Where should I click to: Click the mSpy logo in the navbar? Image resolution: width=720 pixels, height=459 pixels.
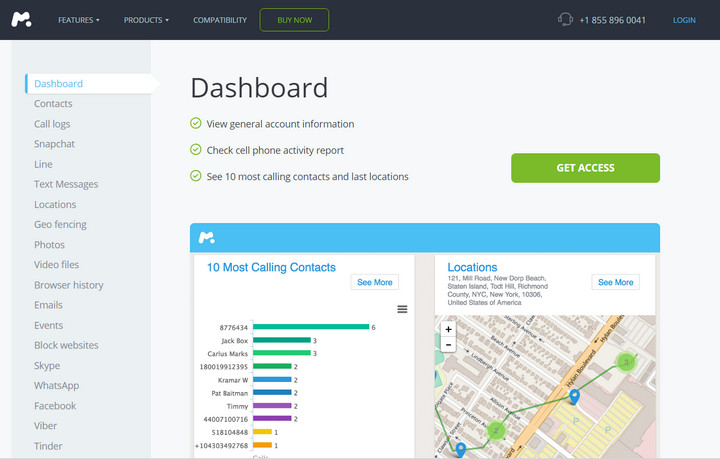pyautogui.click(x=22, y=20)
